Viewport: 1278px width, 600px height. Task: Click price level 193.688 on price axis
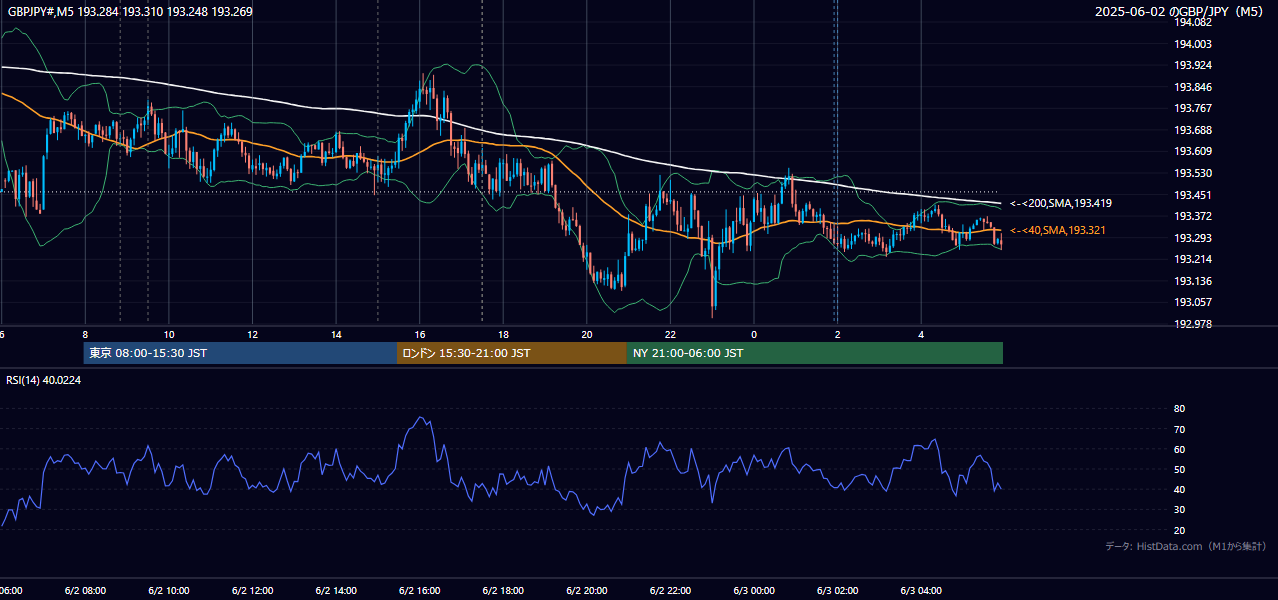[1193, 130]
